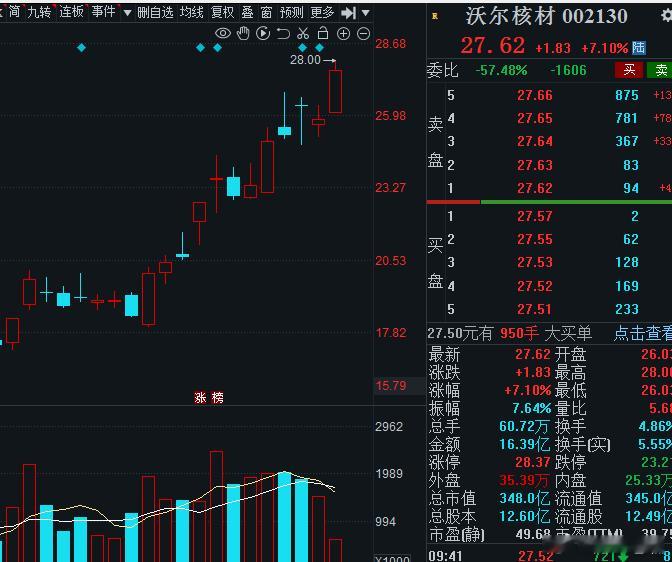This screenshot has width=672, height=562.
Task: Click stock name 沃尔核材 002130
Action: [547, 17]
